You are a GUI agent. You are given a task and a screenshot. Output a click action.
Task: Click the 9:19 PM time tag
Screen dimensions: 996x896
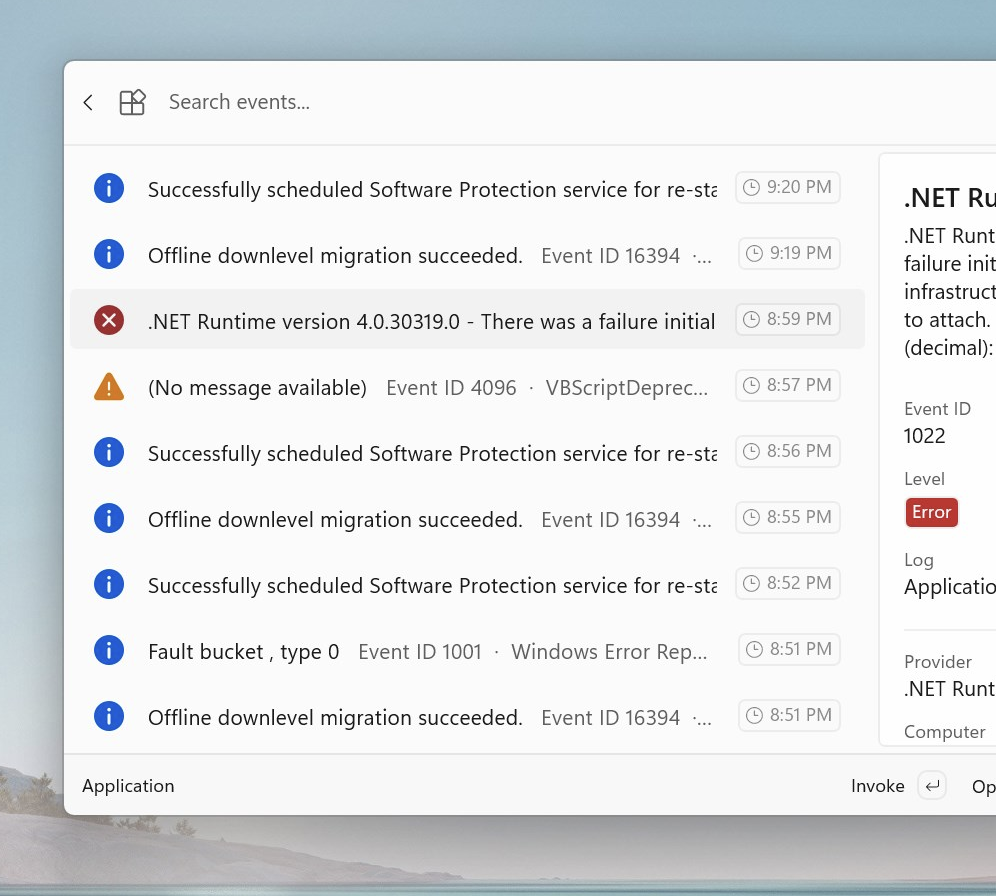790,253
